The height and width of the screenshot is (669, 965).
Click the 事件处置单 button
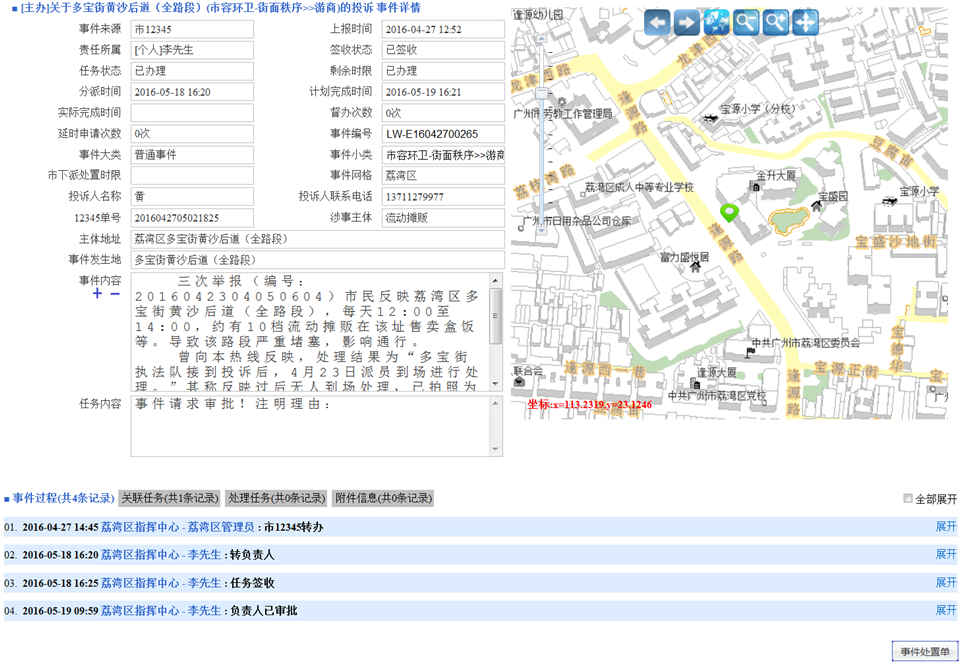[925, 652]
